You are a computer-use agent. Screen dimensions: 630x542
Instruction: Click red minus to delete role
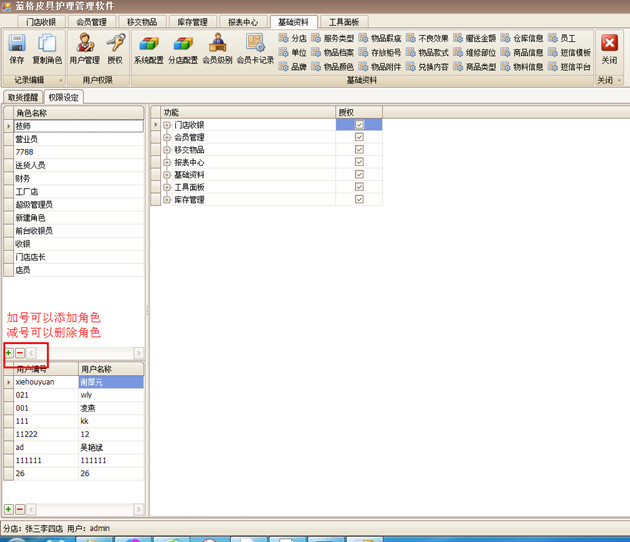[x=20, y=353]
